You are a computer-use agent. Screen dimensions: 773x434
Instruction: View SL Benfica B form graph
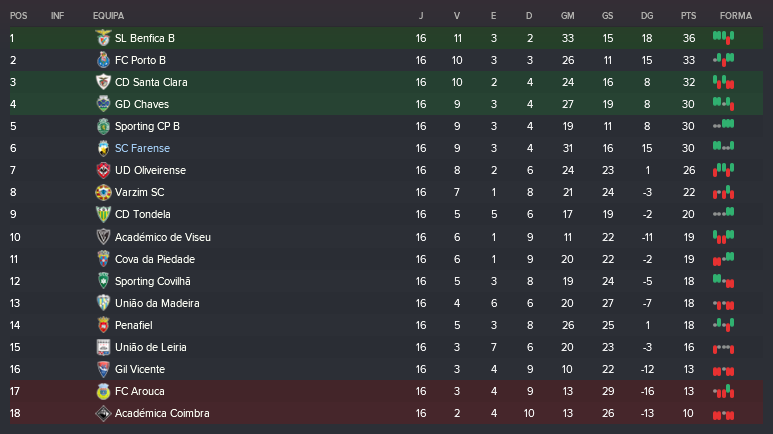pyautogui.click(x=723, y=38)
